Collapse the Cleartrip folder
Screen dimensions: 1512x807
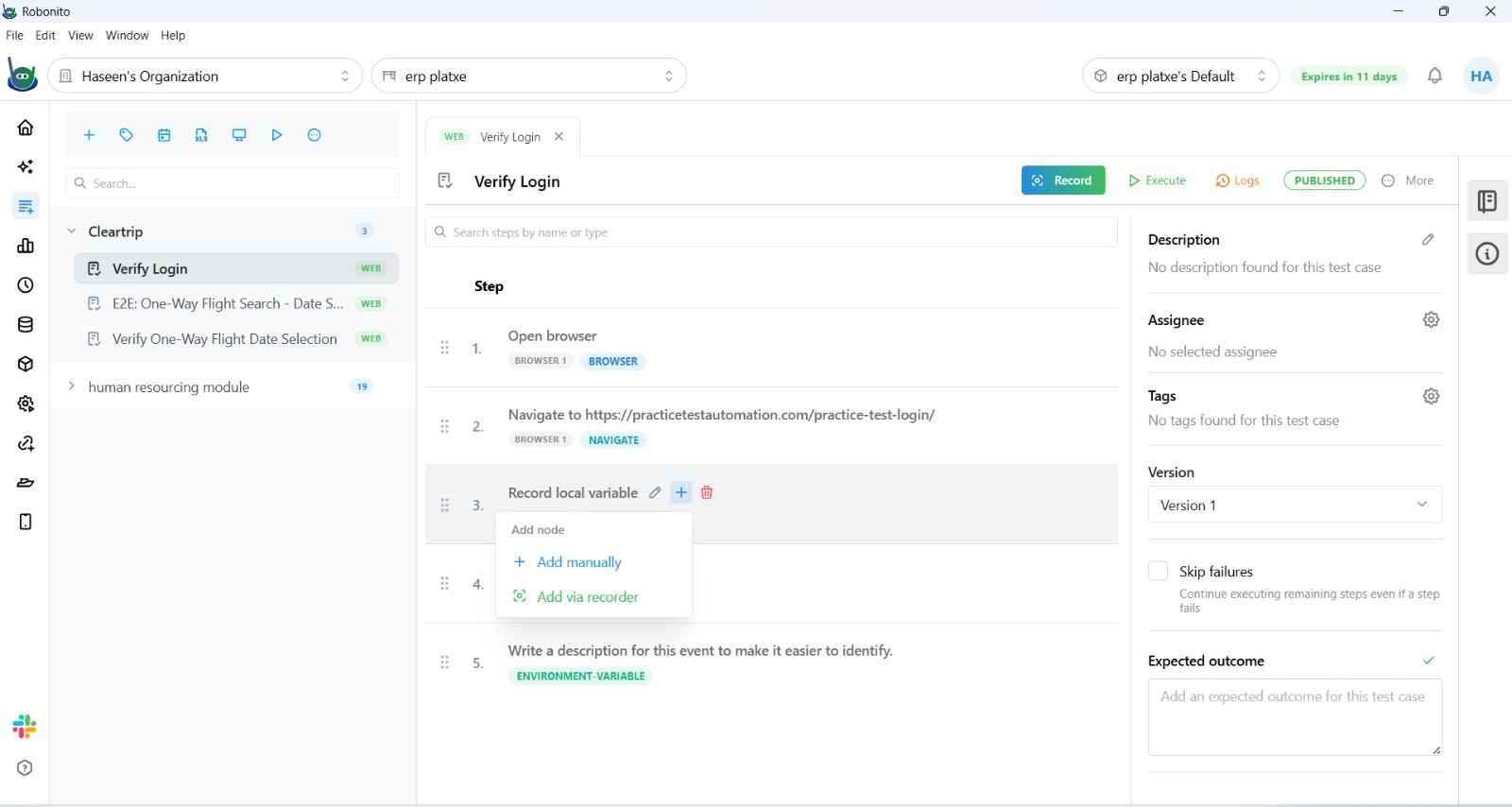pos(71,231)
